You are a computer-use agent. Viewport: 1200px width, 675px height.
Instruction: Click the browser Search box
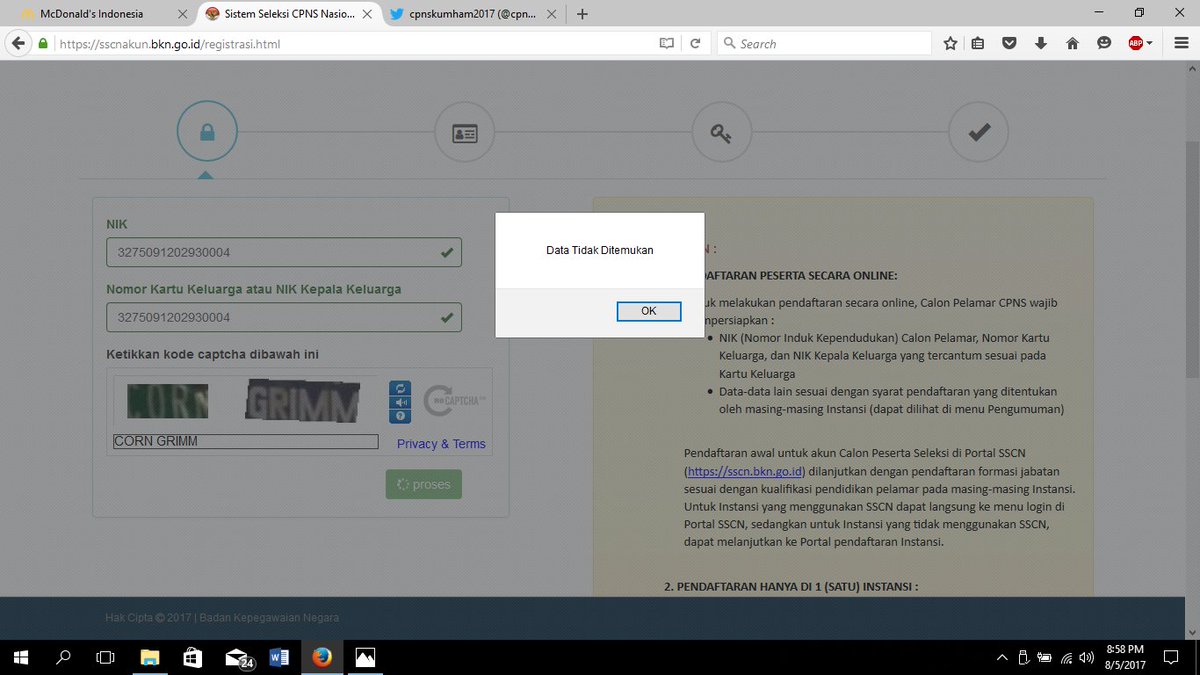click(823, 44)
